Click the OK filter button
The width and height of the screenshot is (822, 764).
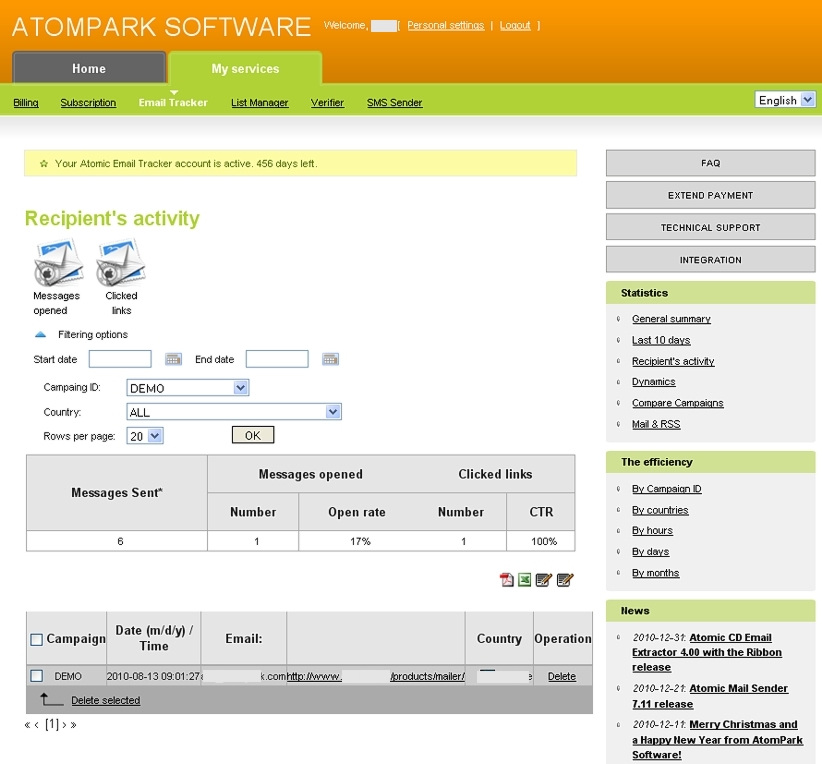tap(253, 435)
